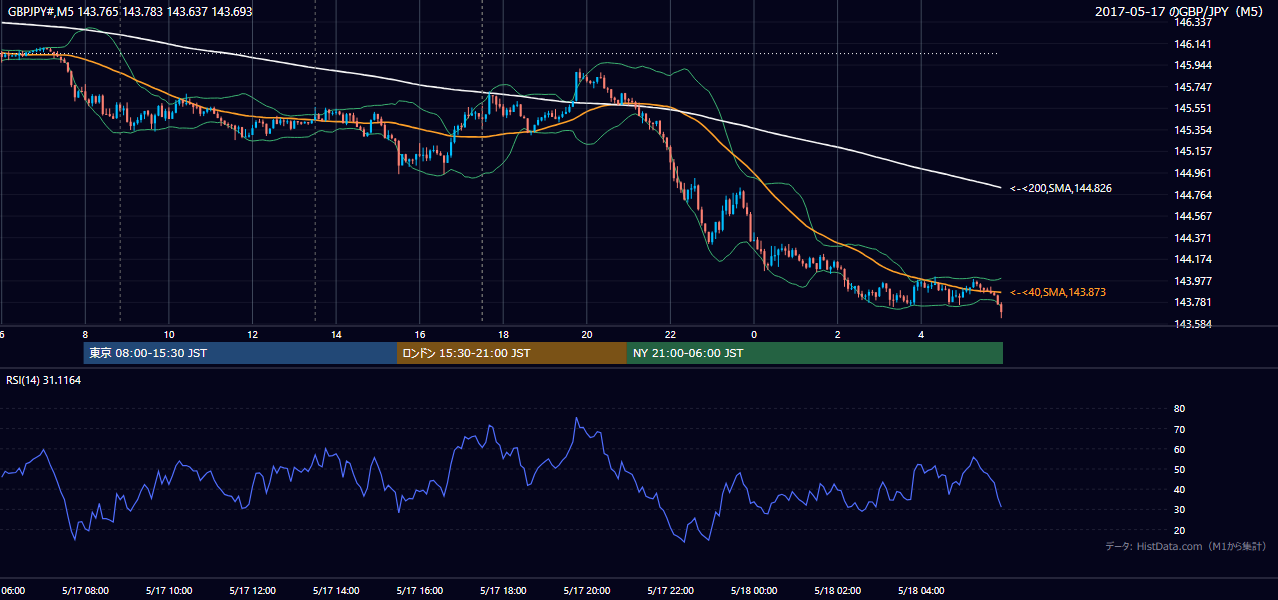Select the ロンドン 15:30-21:00 JST session bar
This screenshot has height=600, width=1278.
[x=512, y=353]
